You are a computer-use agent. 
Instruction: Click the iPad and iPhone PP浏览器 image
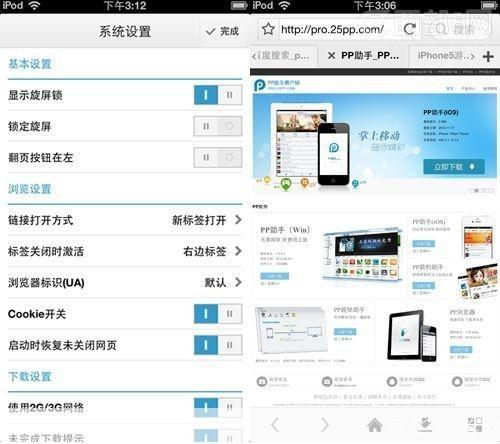[413, 336]
